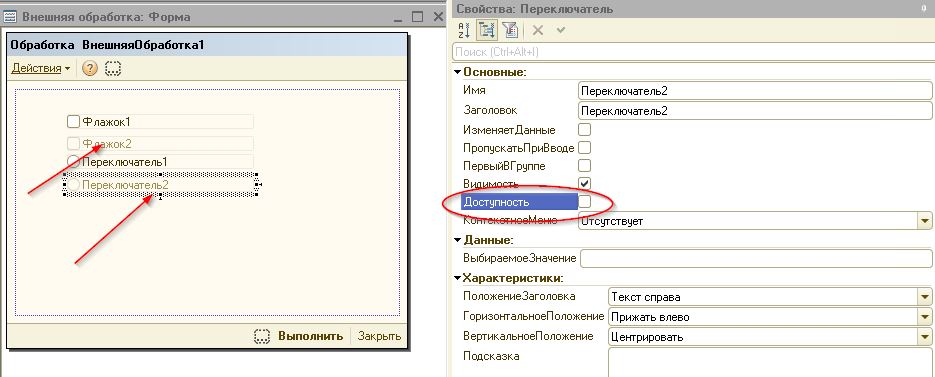Collapse the Характеристики properties section
Screen dimensions: 935x377
458,278
